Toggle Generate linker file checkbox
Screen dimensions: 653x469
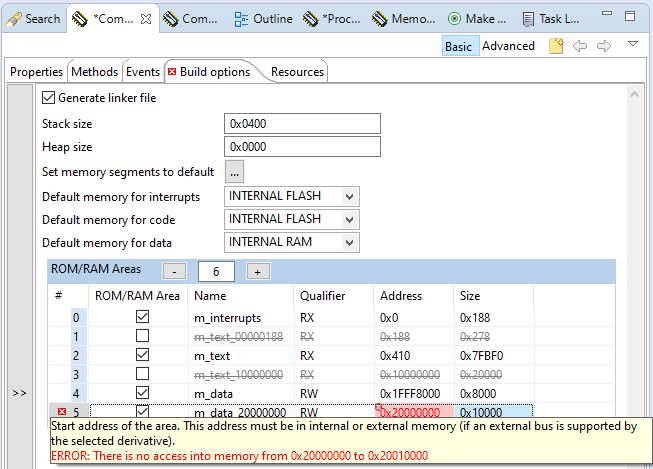pyautogui.click(x=48, y=98)
